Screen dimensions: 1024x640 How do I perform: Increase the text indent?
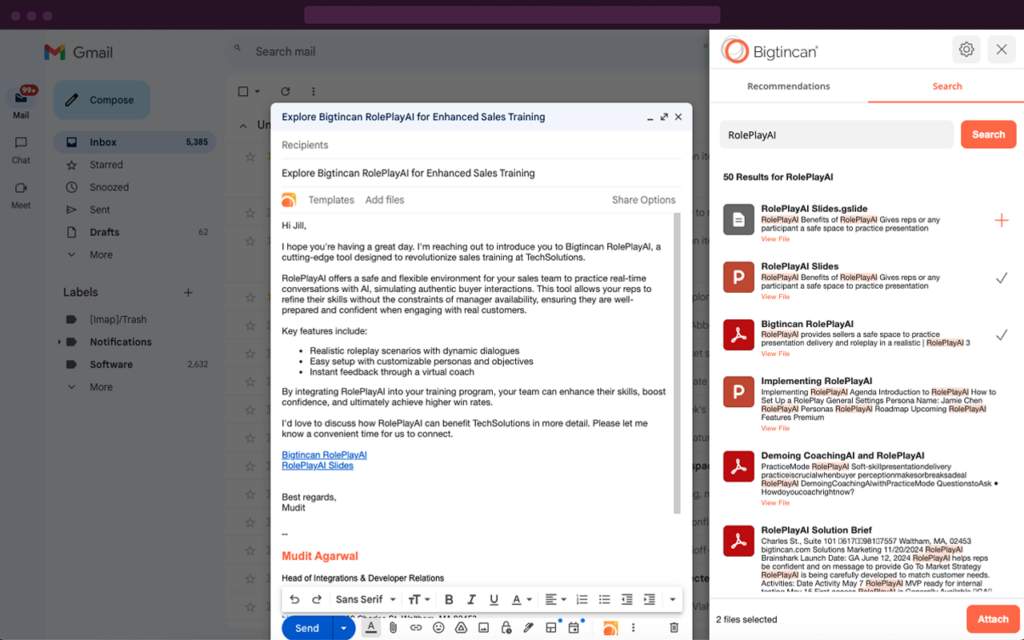(x=649, y=599)
